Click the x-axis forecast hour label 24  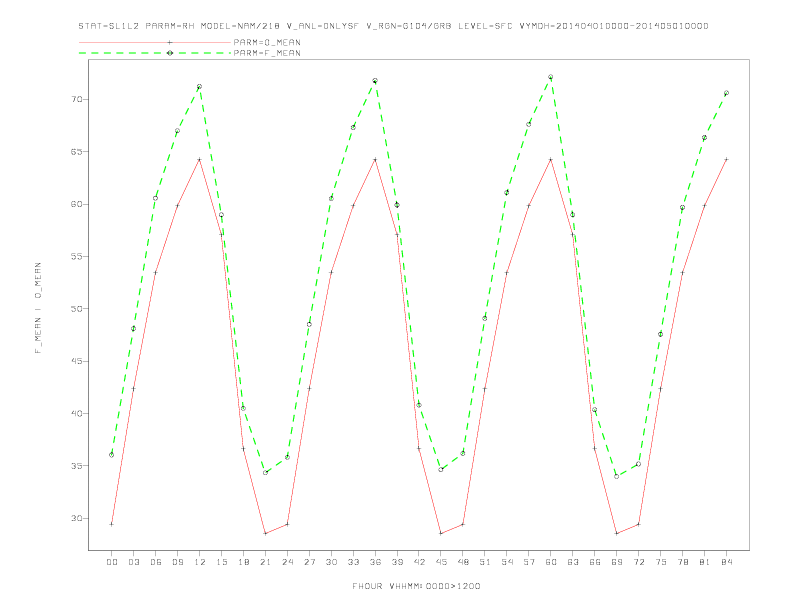pyautogui.click(x=287, y=562)
